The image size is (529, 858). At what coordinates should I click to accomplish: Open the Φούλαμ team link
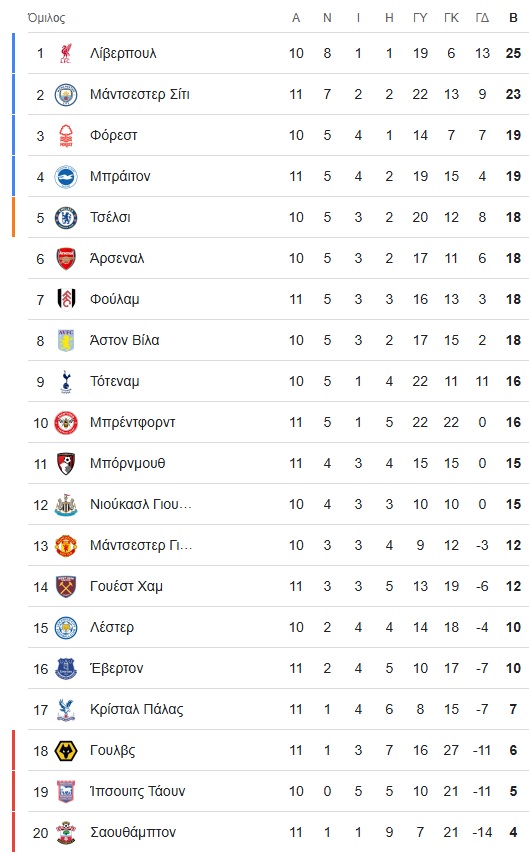114,299
